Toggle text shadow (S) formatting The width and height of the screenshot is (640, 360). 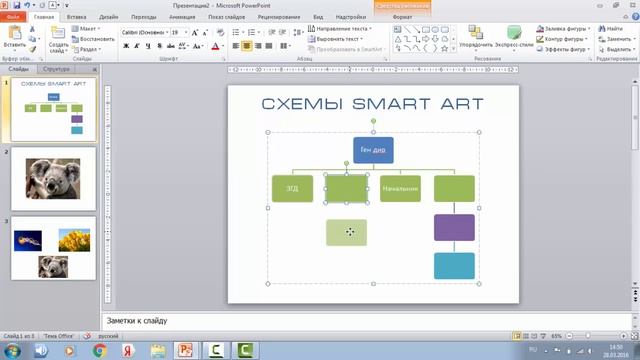pos(159,46)
